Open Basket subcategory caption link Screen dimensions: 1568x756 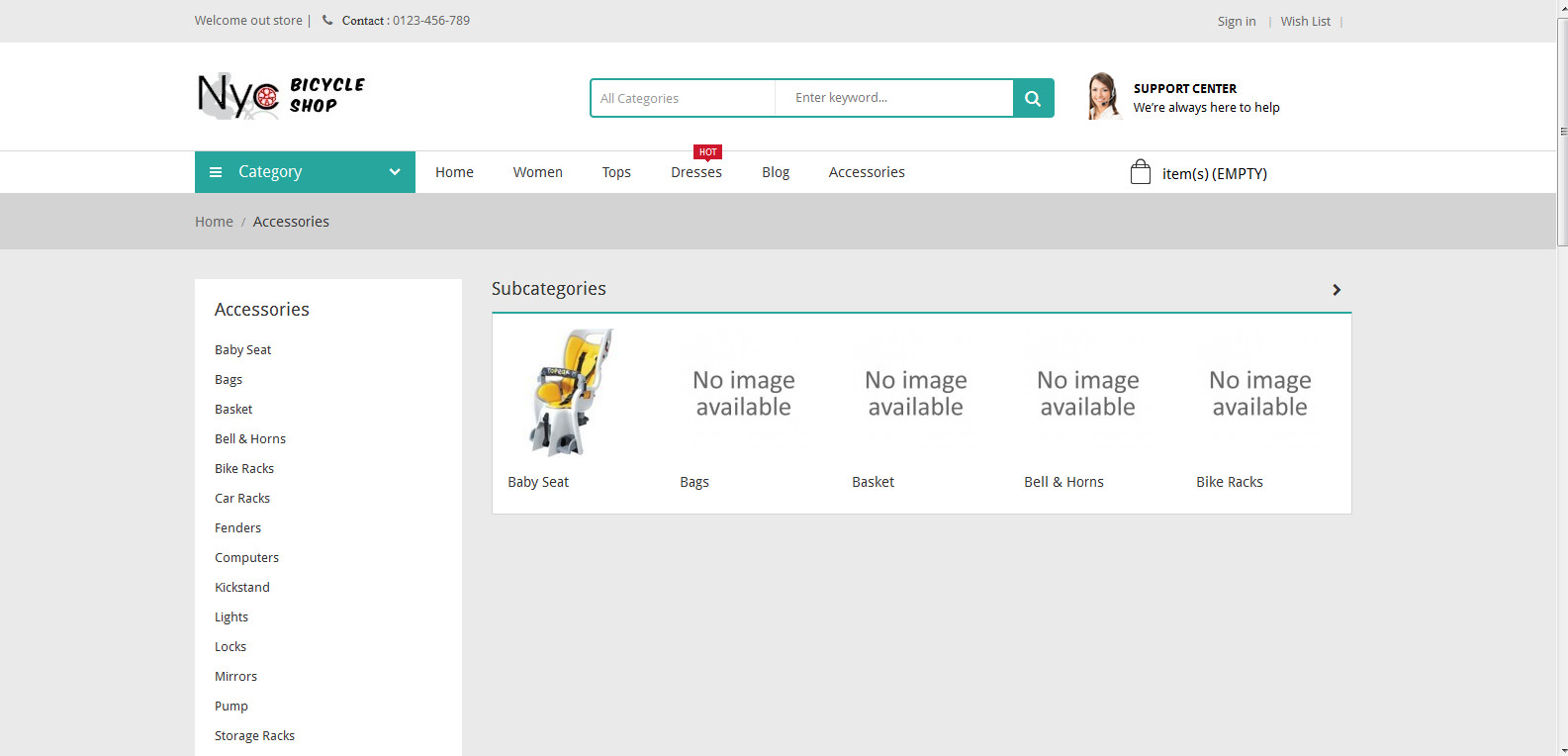(873, 482)
